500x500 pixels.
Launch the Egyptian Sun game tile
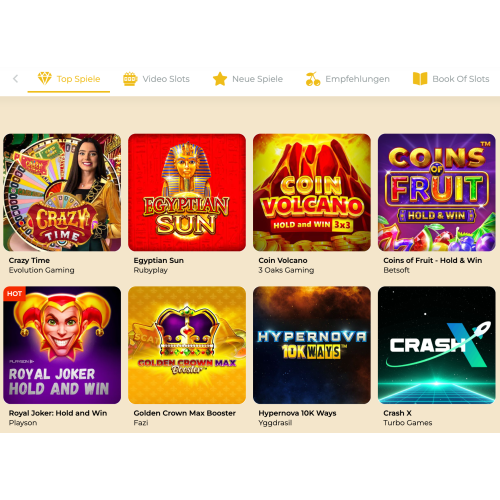(187, 192)
